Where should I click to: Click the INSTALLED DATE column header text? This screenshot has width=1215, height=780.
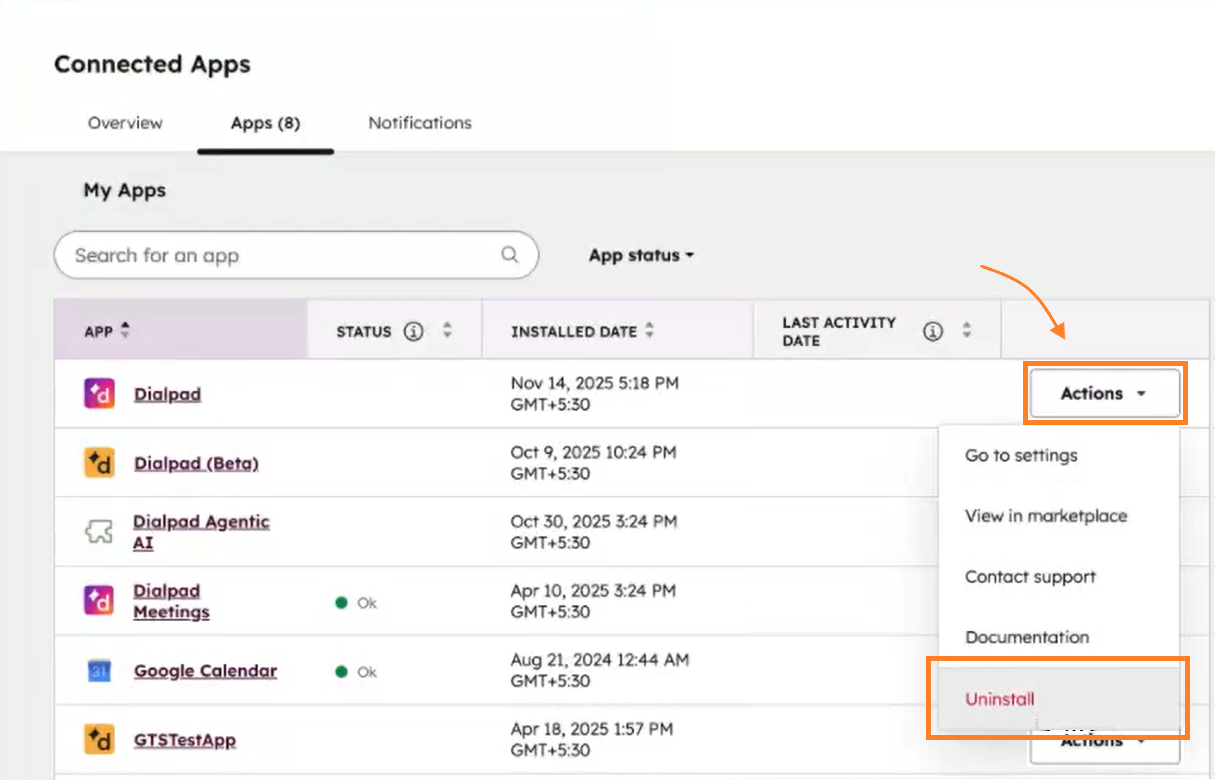point(574,331)
